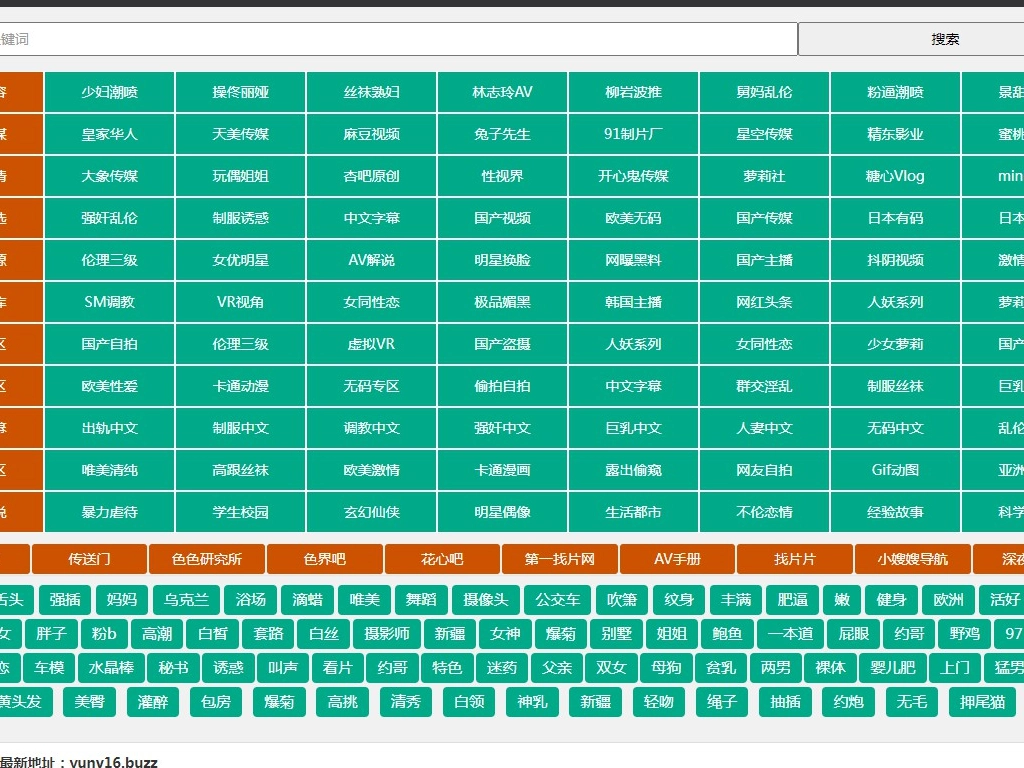Open the 麻豆视频 category
The height and width of the screenshot is (768, 1024).
(372, 134)
